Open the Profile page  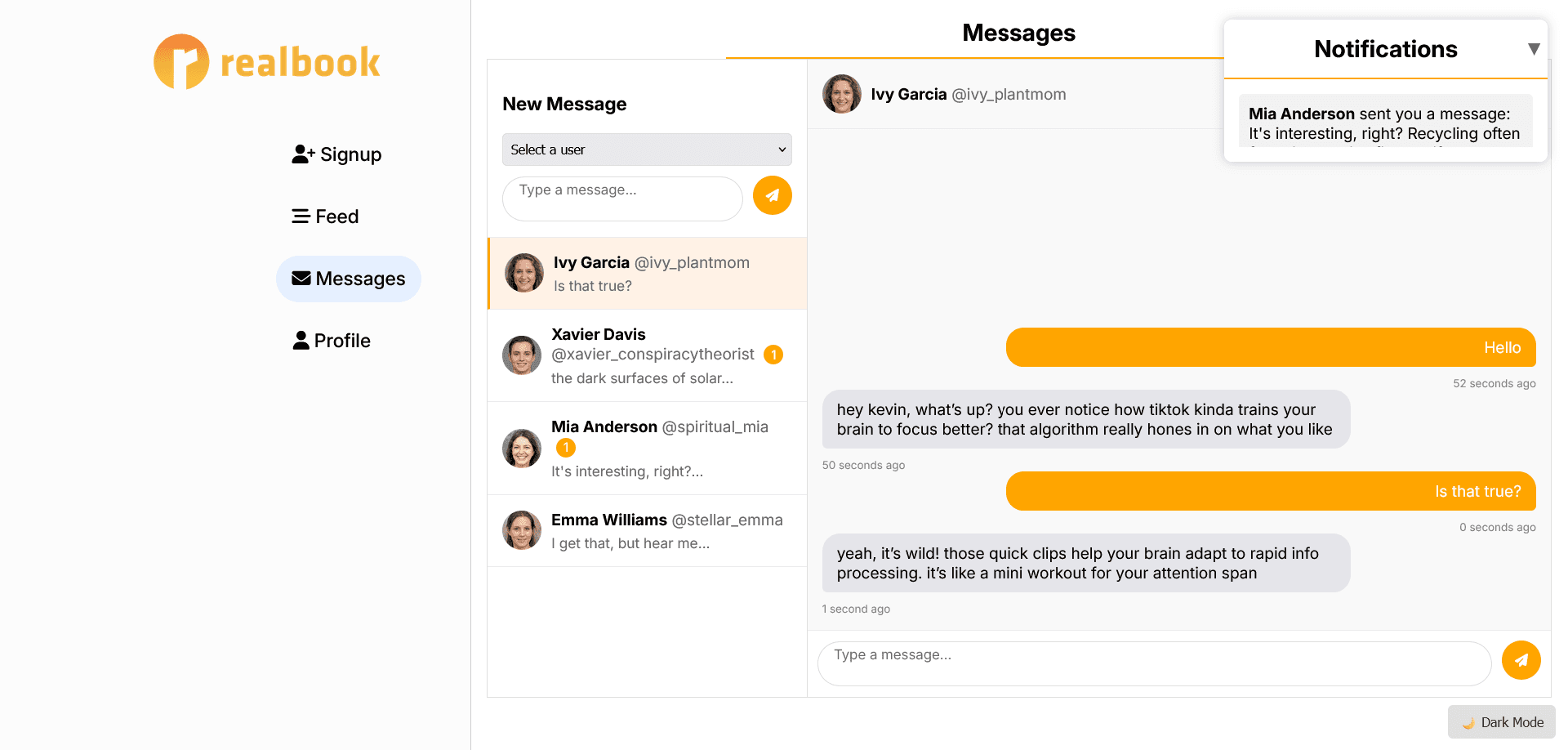click(x=332, y=341)
